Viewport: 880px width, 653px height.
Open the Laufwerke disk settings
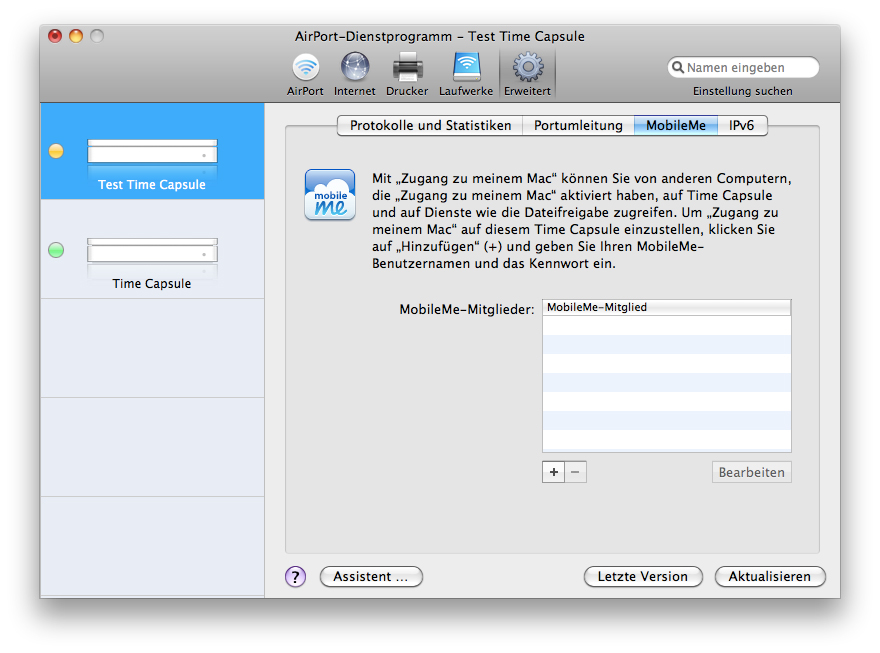click(466, 74)
